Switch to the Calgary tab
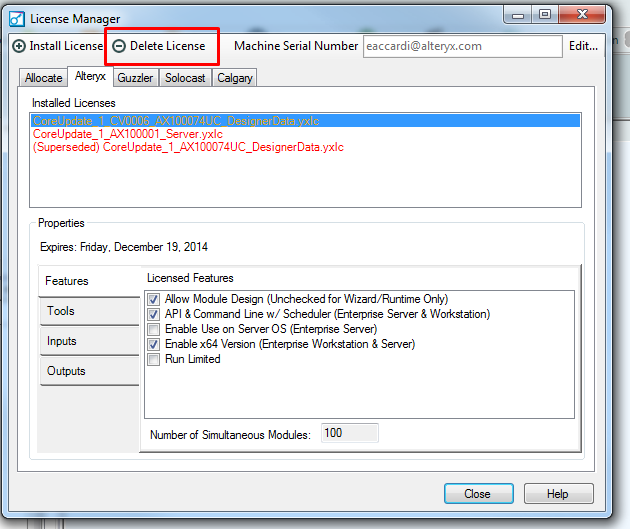This screenshot has width=630, height=529. pos(235,78)
